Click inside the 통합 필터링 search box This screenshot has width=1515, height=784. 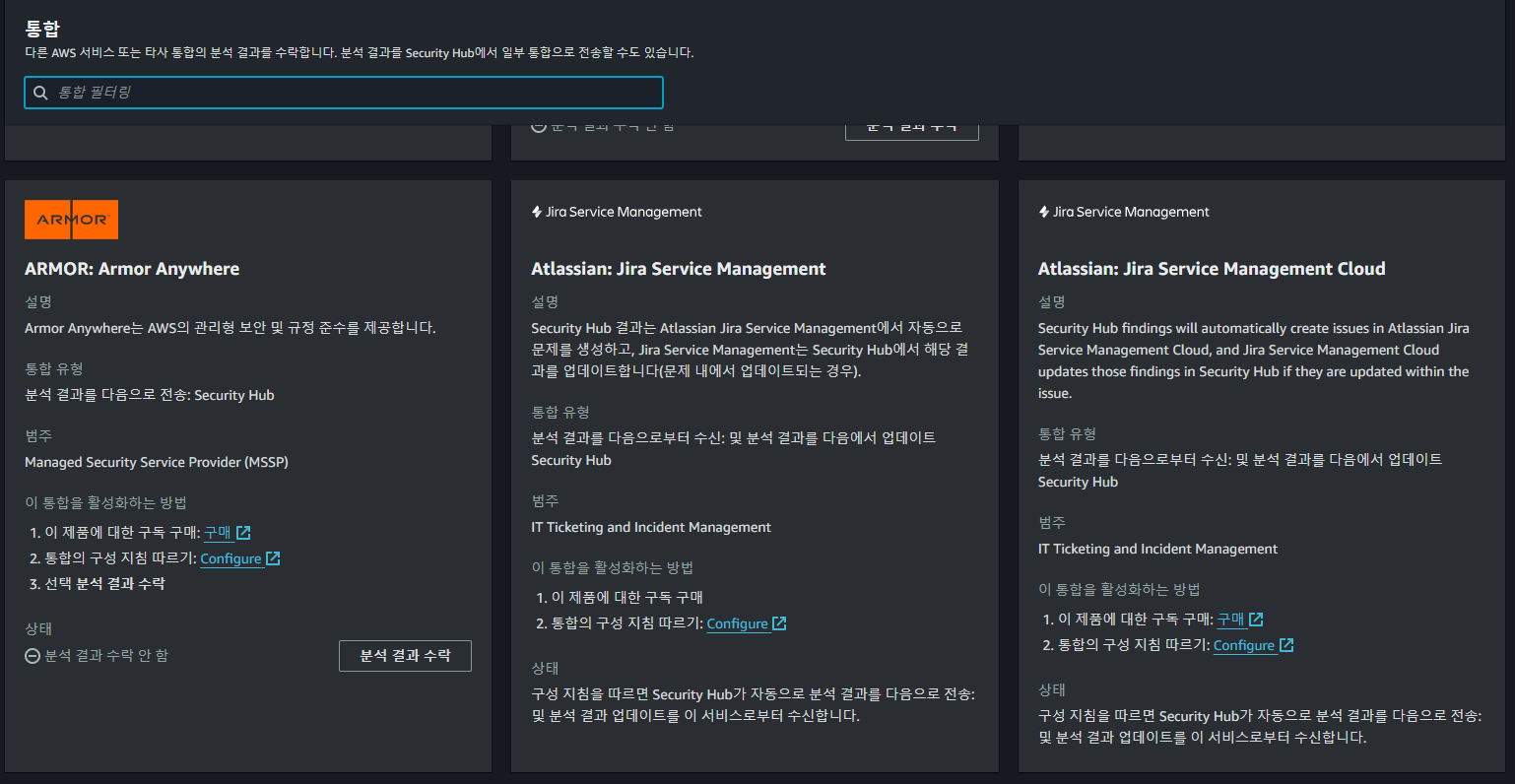(x=345, y=92)
